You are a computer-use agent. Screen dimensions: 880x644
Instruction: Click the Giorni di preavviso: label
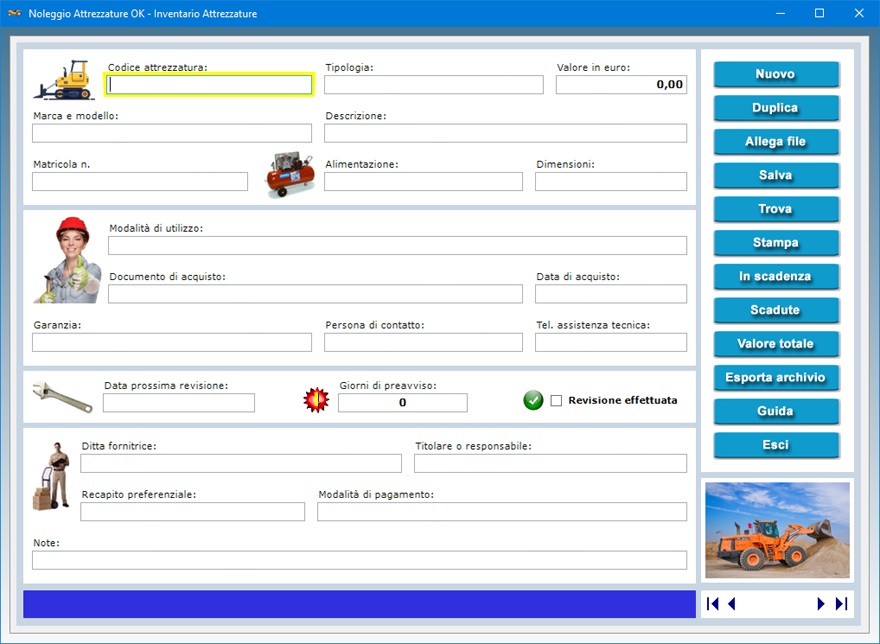(x=388, y=386)
